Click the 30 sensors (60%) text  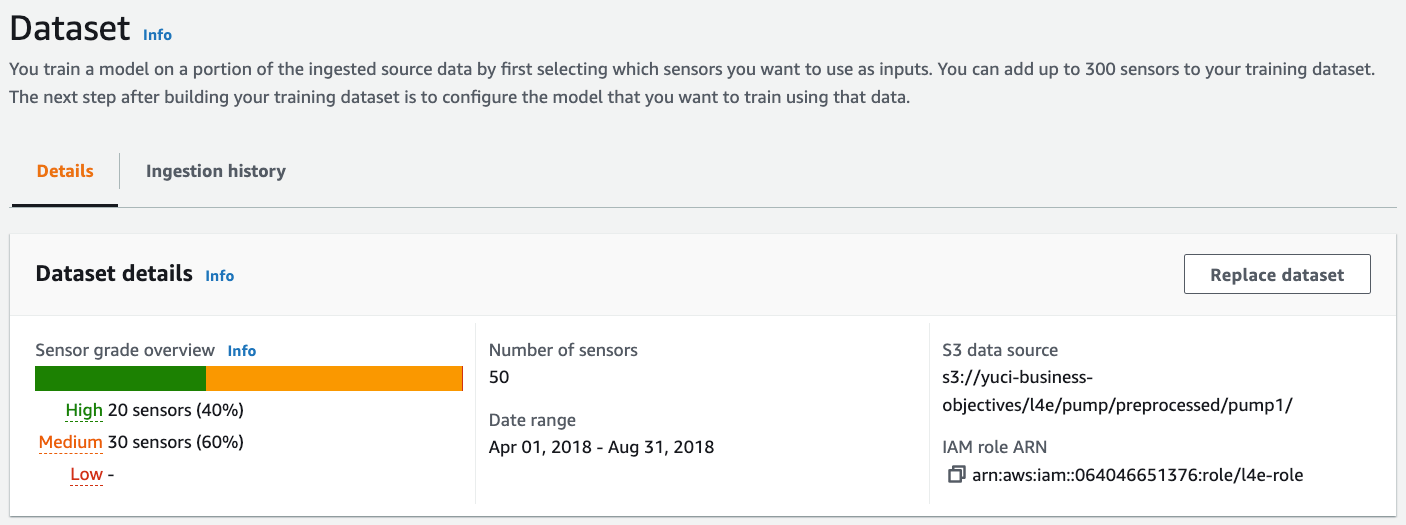coord(176,442)
